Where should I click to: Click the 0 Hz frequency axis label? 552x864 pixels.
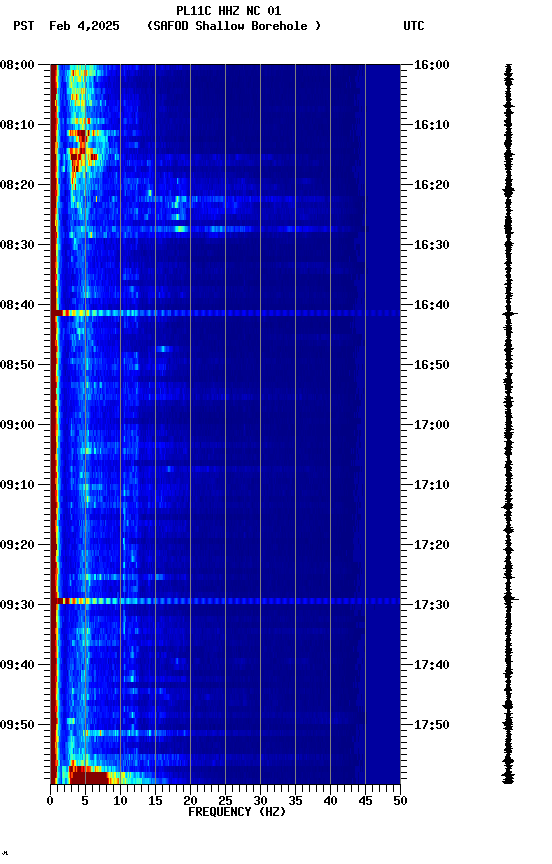click(50, 801)
